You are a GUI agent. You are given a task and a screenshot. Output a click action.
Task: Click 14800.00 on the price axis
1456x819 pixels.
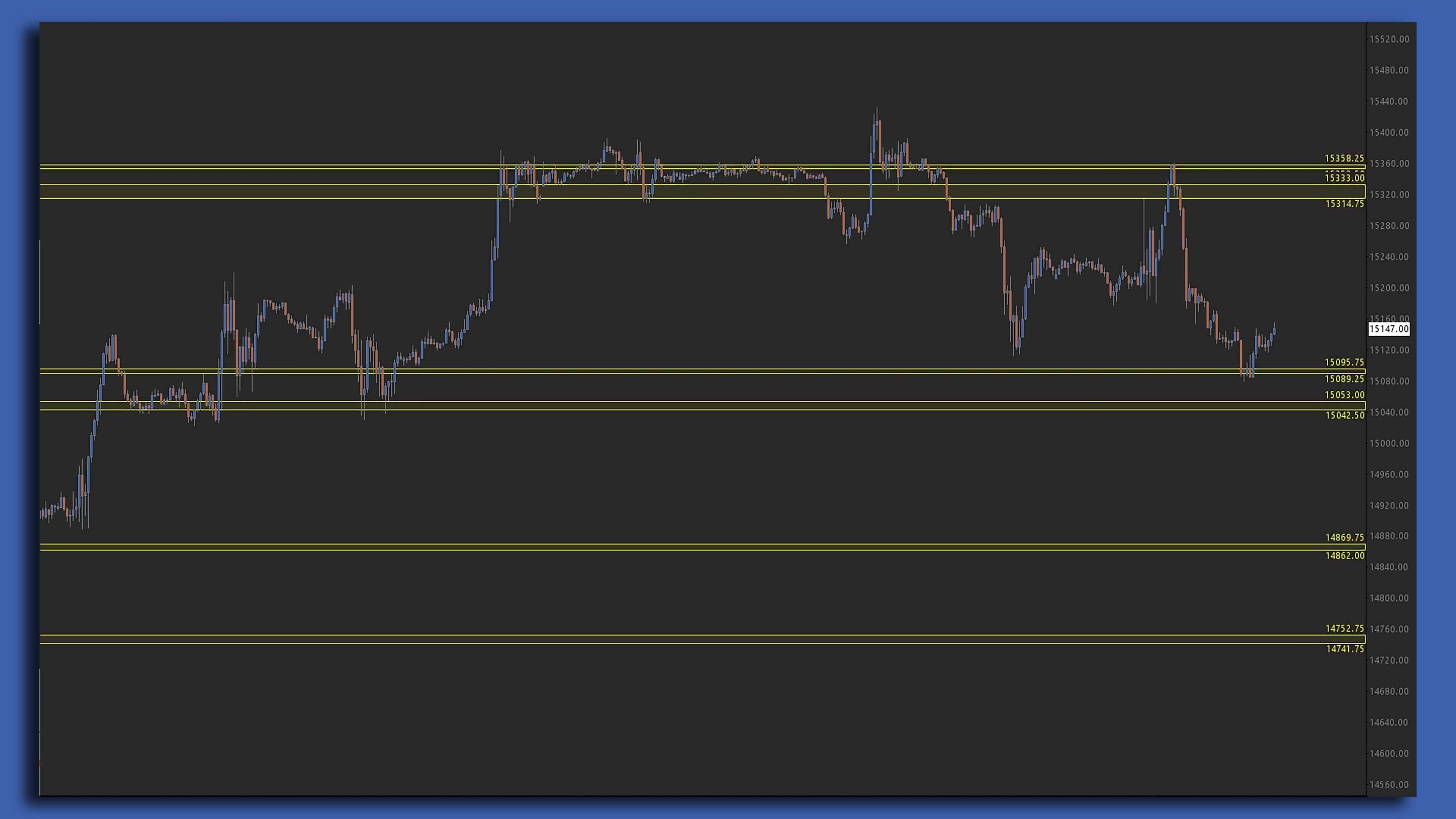[x=1389, y=598]
